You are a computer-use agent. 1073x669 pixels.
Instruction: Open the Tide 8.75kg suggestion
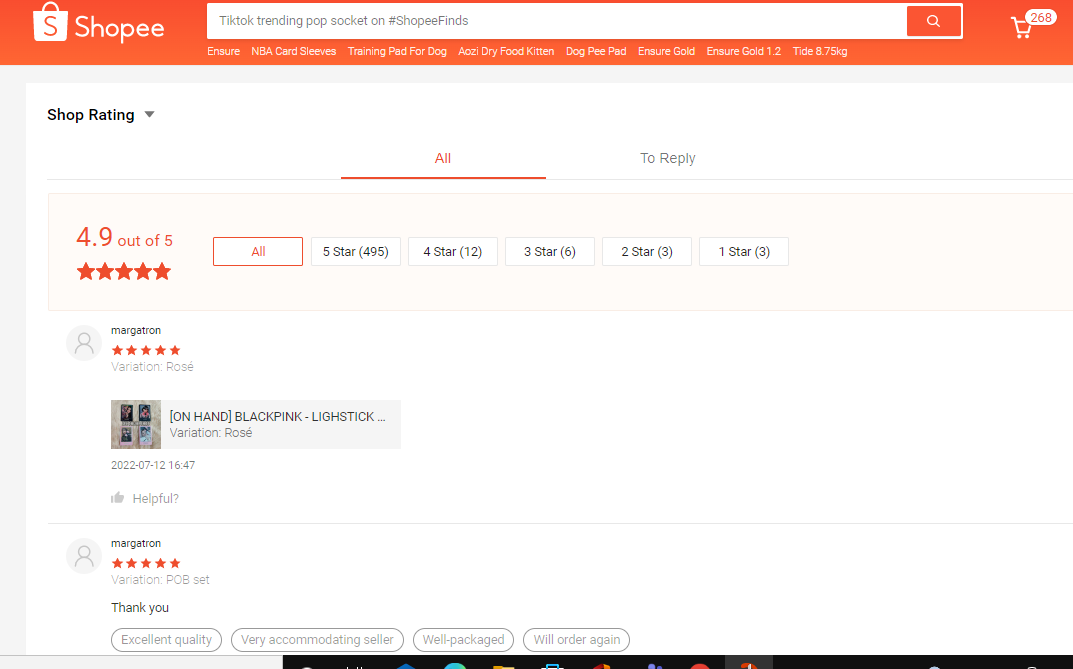[x=820, y=51]
